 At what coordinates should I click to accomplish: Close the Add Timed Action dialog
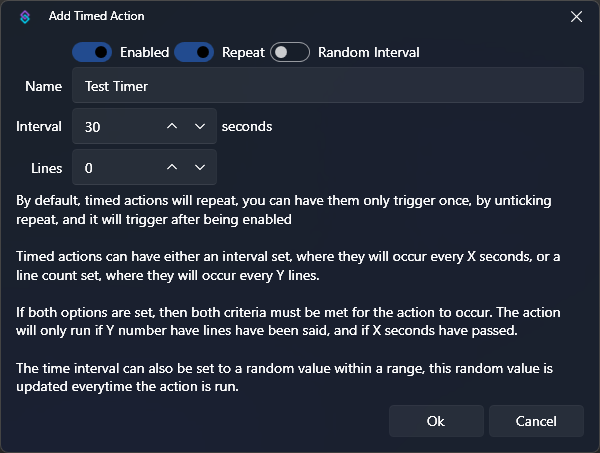coord(576,16)
